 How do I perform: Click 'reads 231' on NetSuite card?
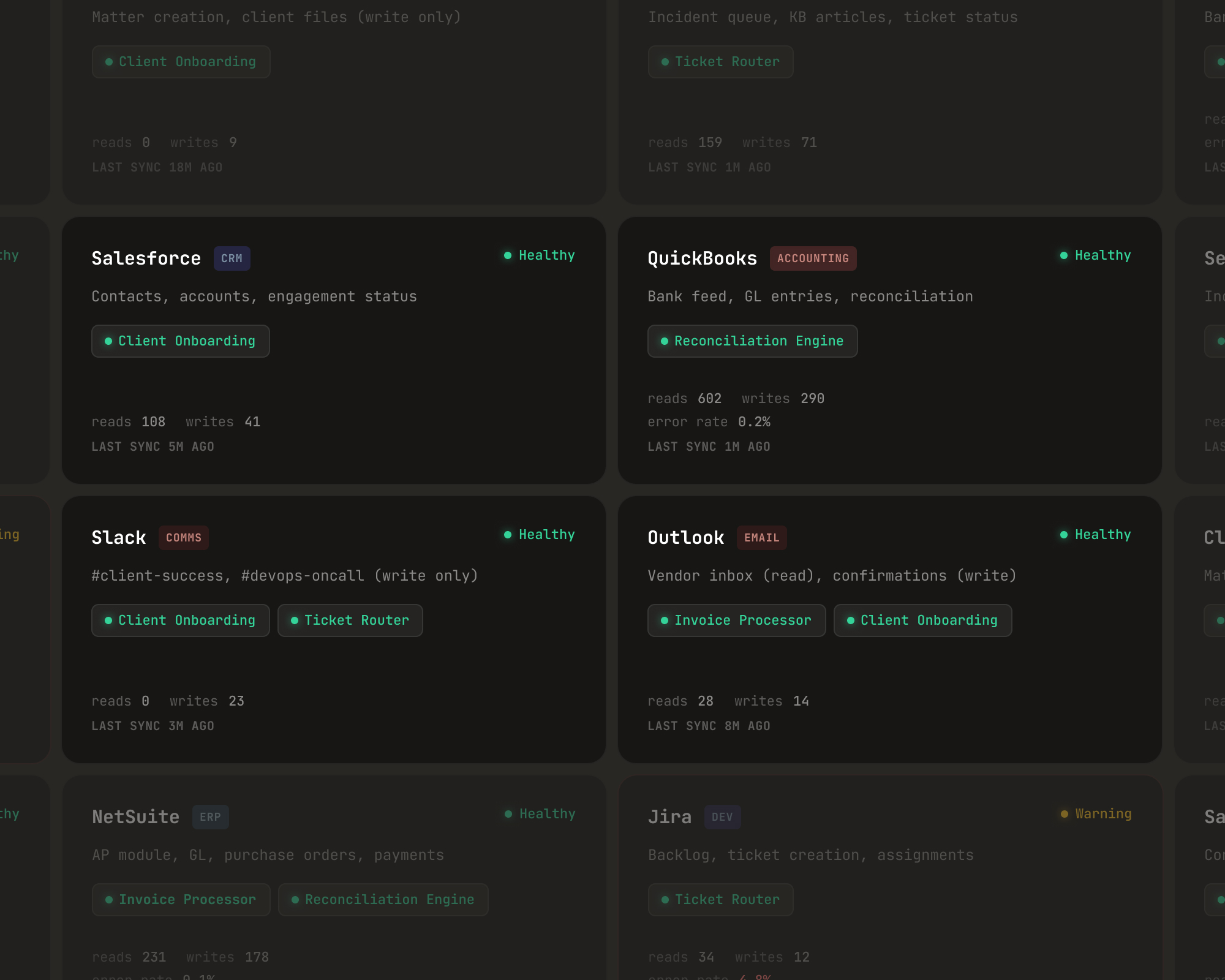[x=129, y=957]
